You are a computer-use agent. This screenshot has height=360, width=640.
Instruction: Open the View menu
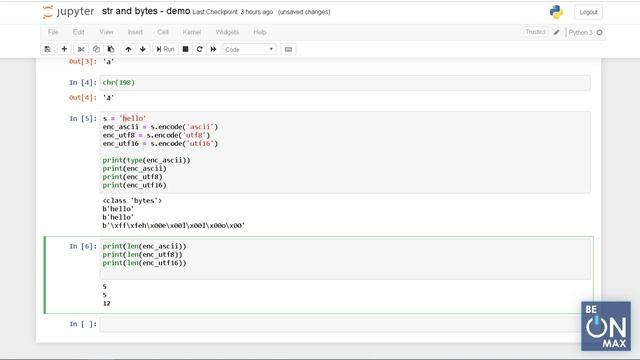(x=106, y=32)
